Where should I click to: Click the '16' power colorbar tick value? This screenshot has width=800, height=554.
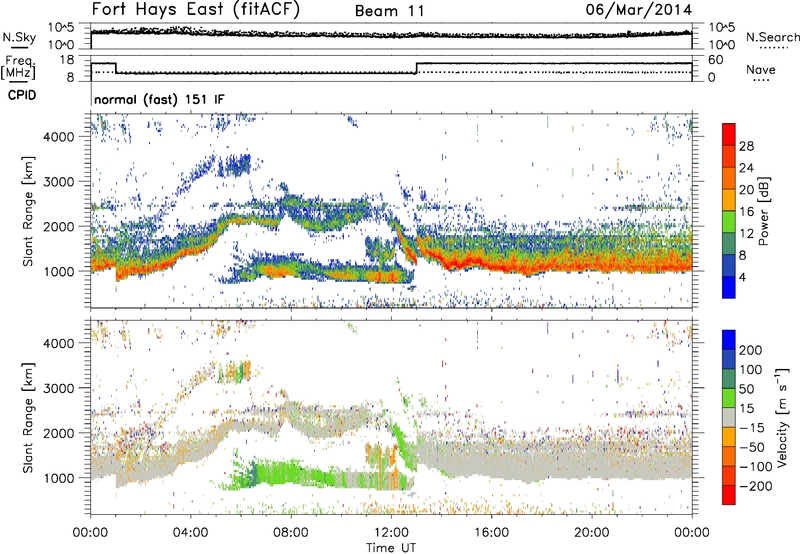tap(746, 212)
